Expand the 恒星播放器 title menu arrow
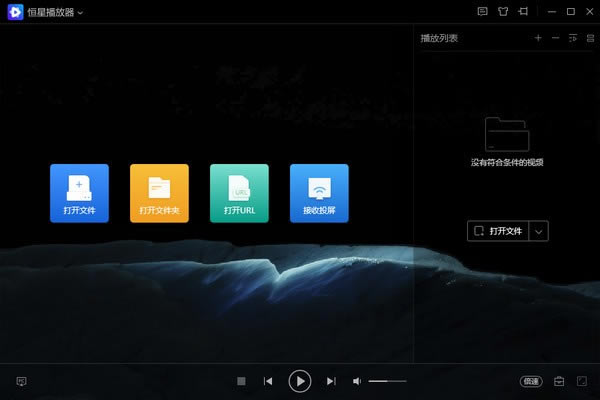The width and height of the screenshot is (600, 400). [x=80, y=13]
